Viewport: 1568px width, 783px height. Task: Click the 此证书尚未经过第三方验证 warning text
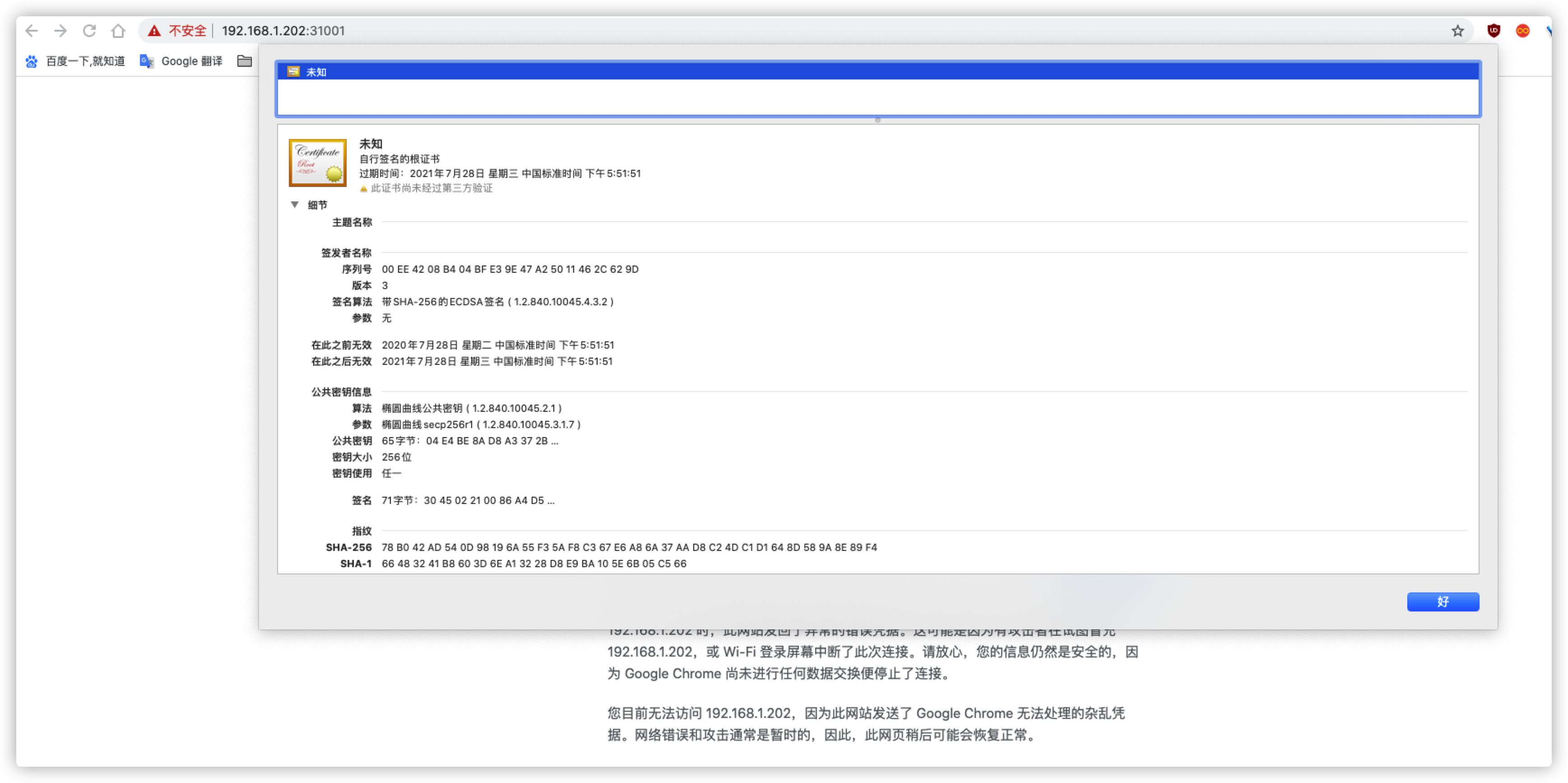pos(431,188)
